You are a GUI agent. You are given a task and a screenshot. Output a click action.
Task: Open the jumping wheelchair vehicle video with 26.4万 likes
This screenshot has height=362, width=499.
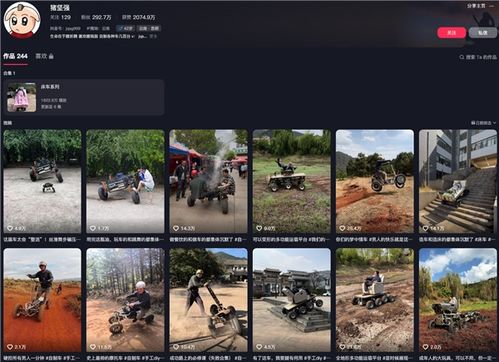pos(375,181)
